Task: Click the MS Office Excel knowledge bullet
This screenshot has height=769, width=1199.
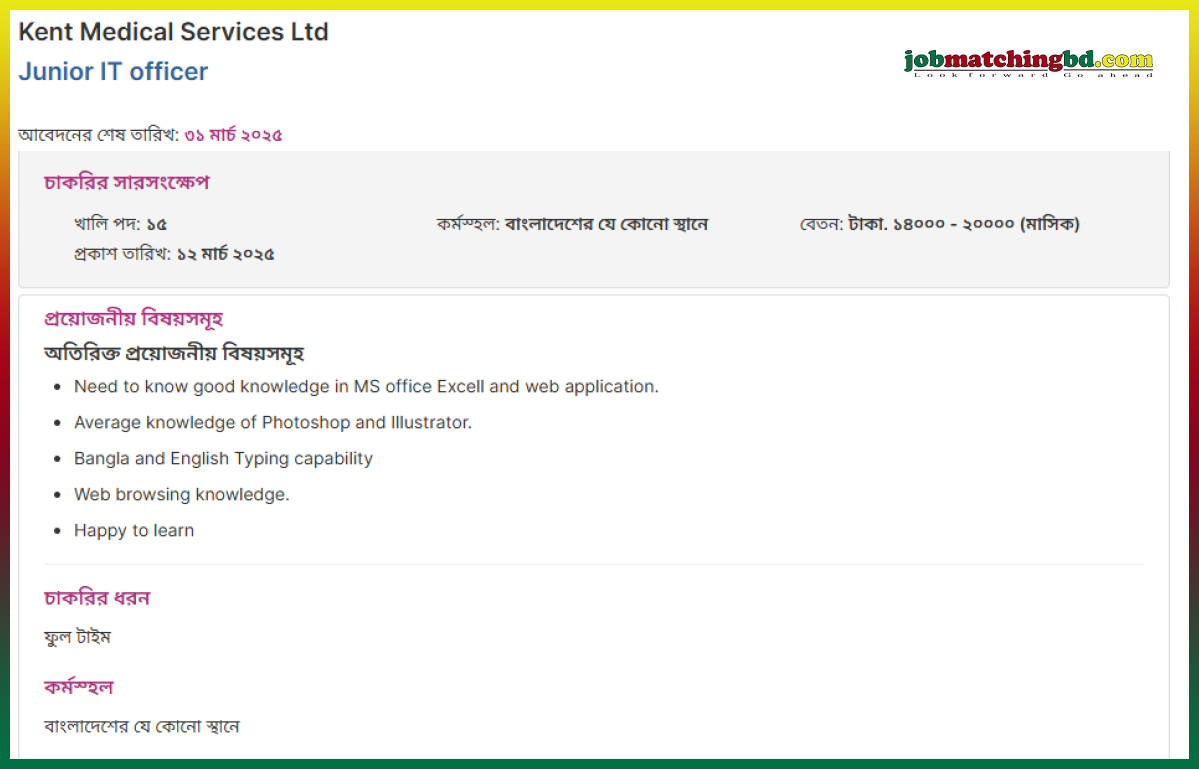Action: tap(366, 386)
